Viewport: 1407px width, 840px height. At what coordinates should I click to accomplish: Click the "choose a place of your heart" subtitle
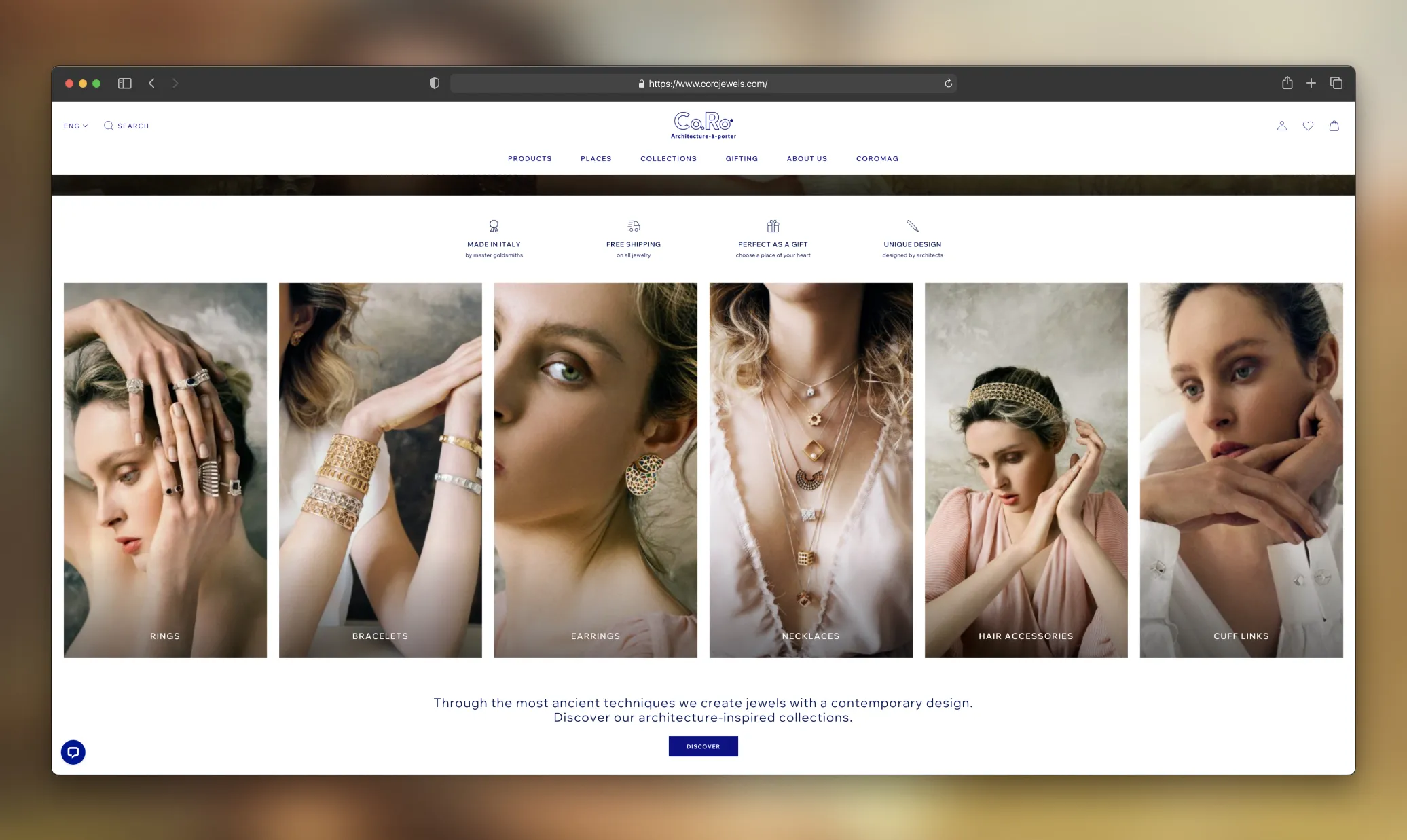773,255
